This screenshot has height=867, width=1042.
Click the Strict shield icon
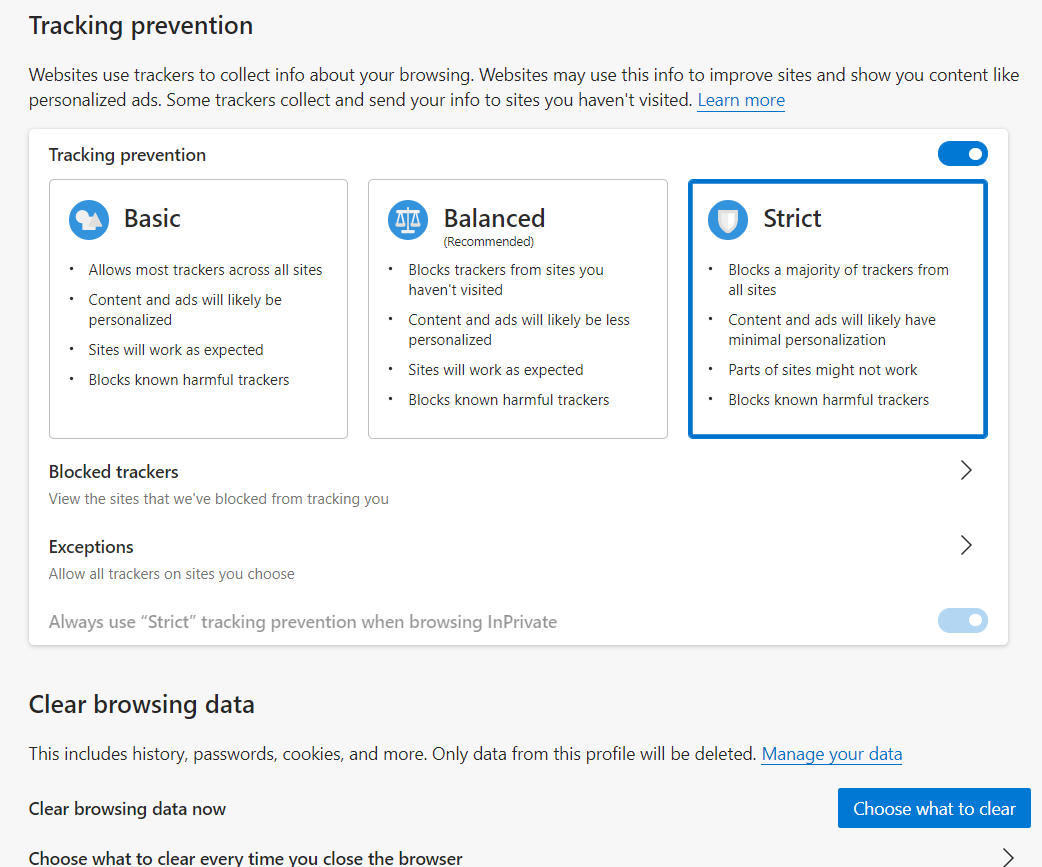point(728,220)
